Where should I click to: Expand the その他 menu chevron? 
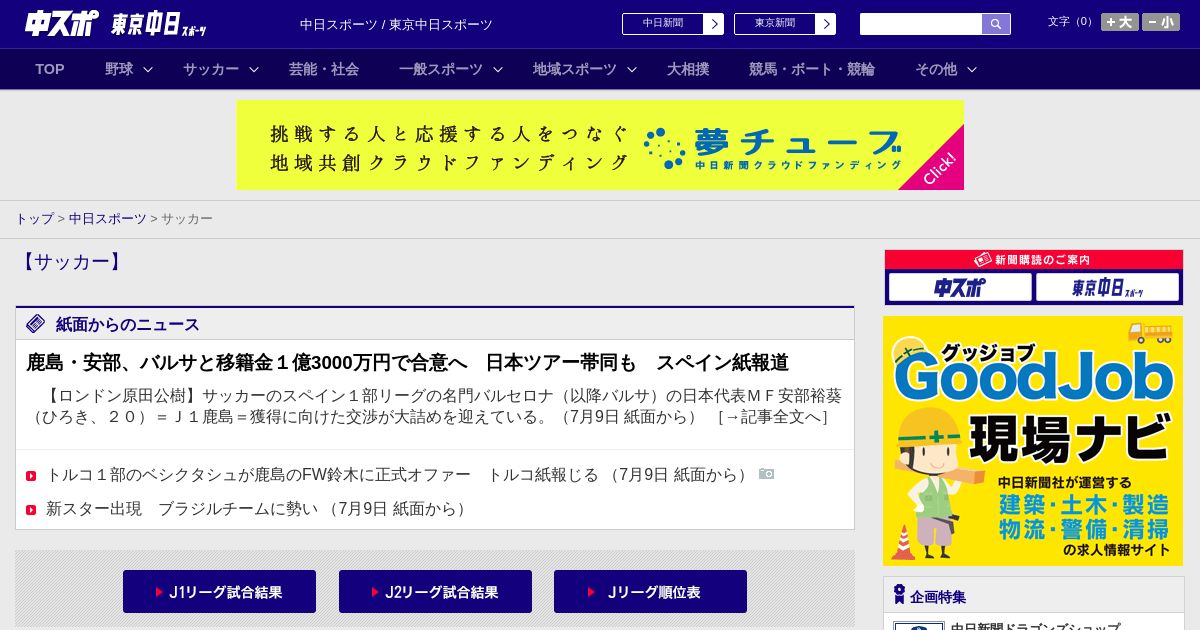972,69
